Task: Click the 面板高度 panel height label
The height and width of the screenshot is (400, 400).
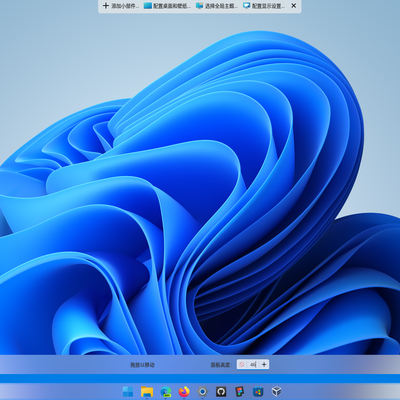Action: click(x=221, y=365)
